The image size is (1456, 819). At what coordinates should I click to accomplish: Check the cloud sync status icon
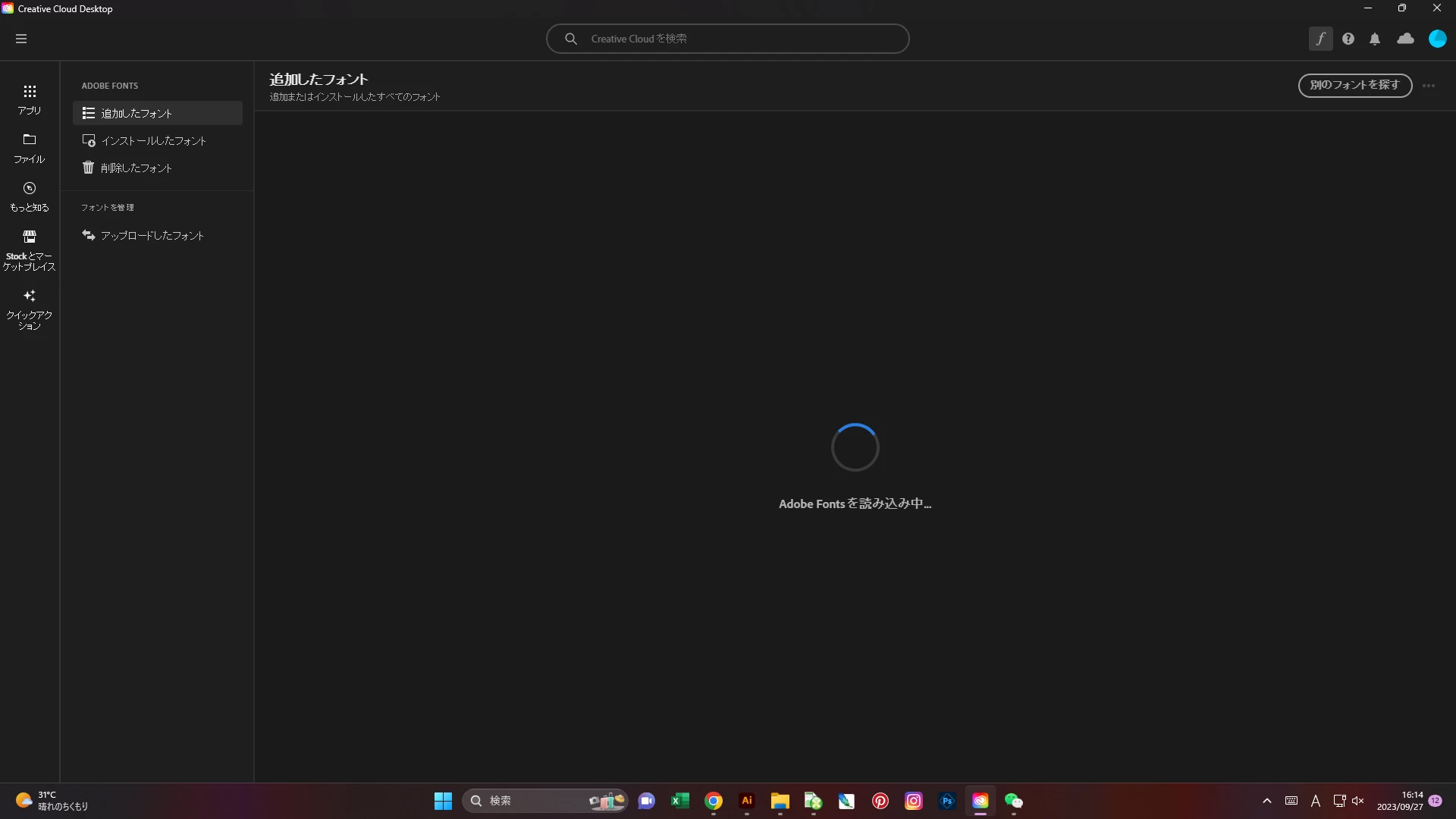[1405, 39]
